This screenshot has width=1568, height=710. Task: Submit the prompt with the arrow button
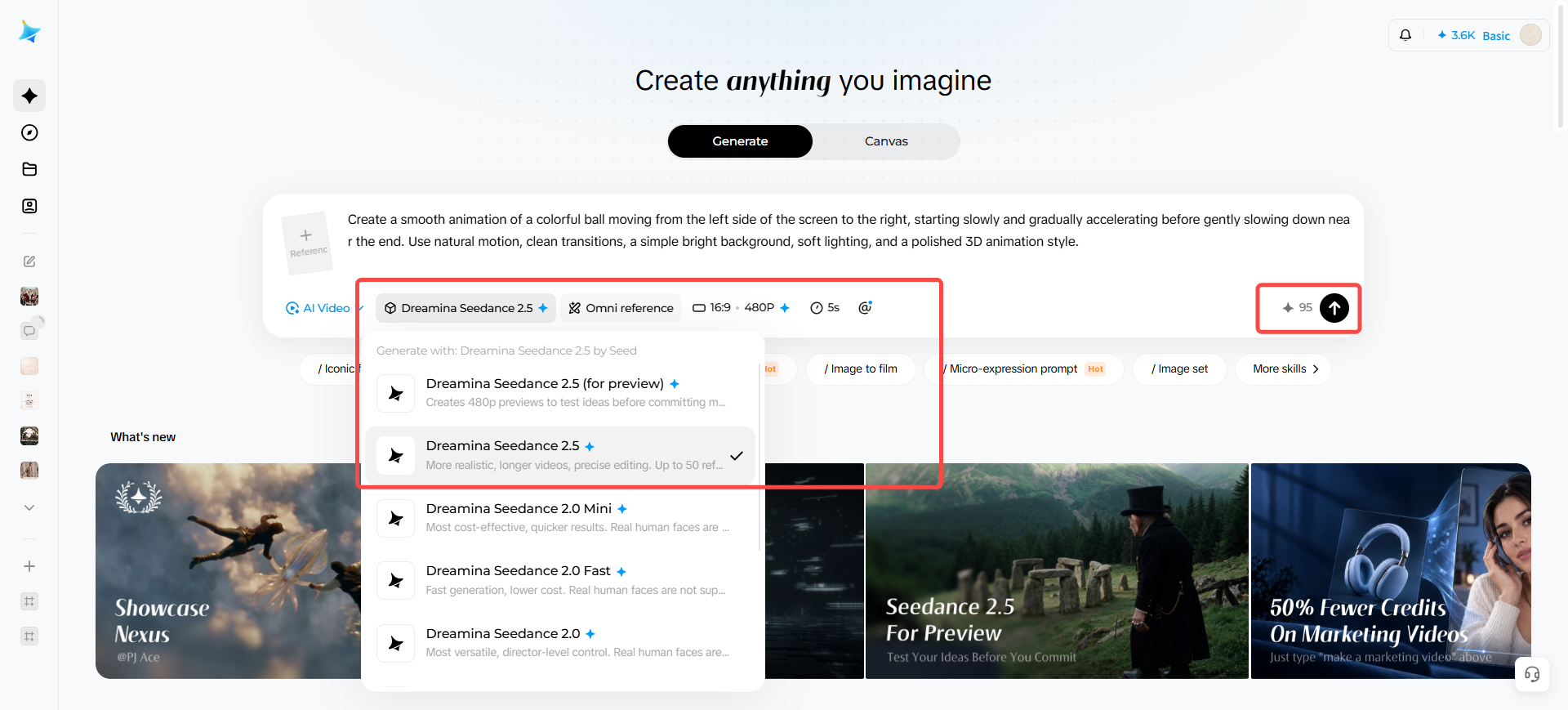coord(1334,308)
